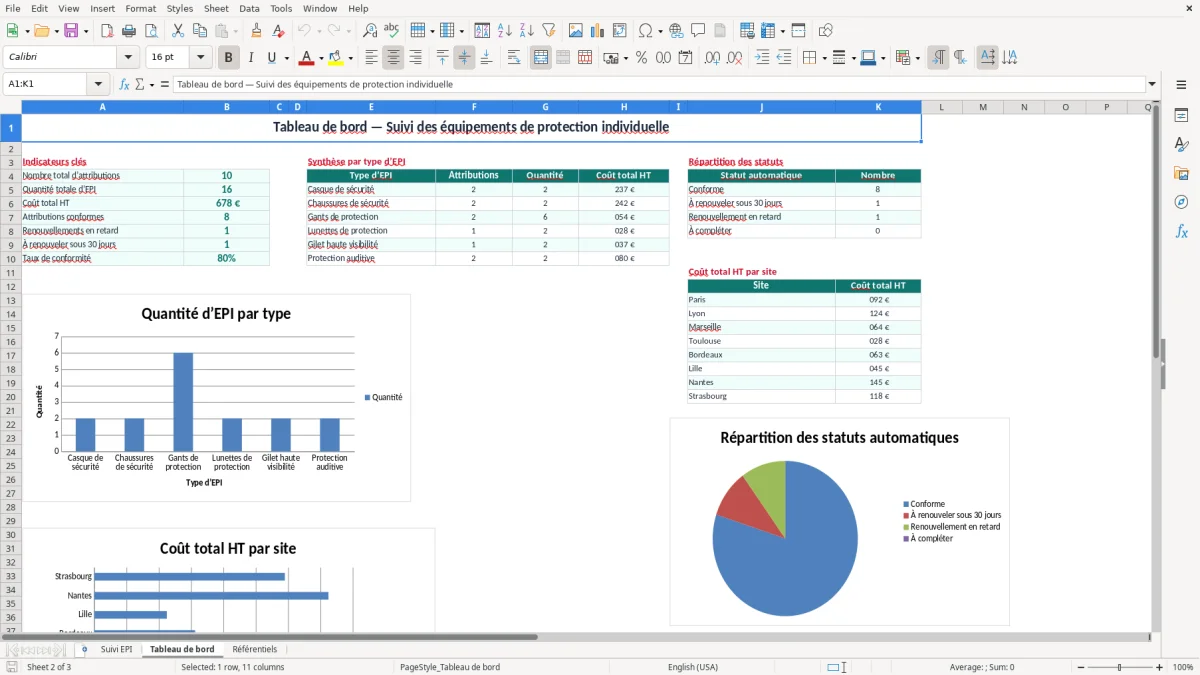The height and width of the screenshot is (675, 1200).
Task: Toggle Print Preview icon
Action: pyautogui.click(x=150, y=31)
